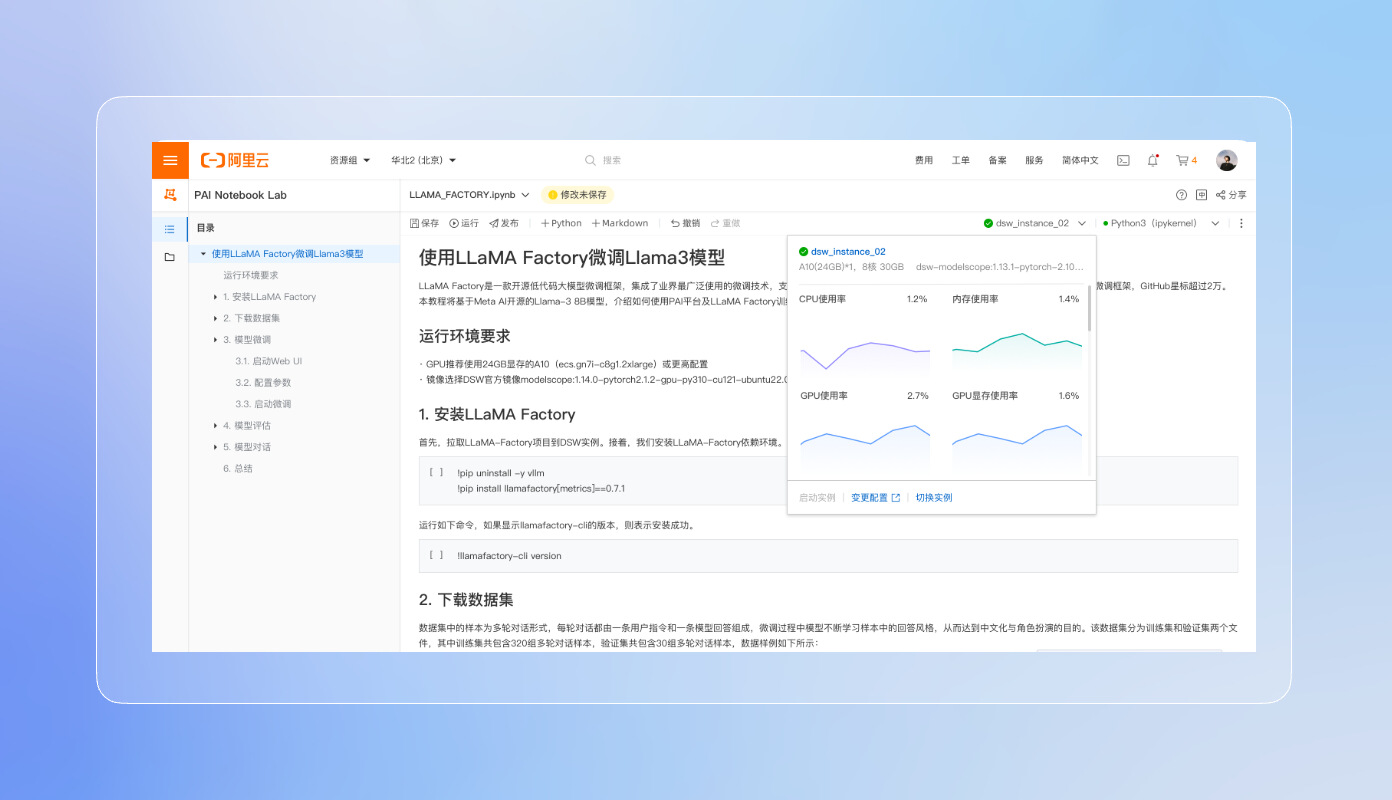Screen dimensions: 1392x800
Task: Select 3.3. 启动微调 in the outline
Action: tap(263, 404)
